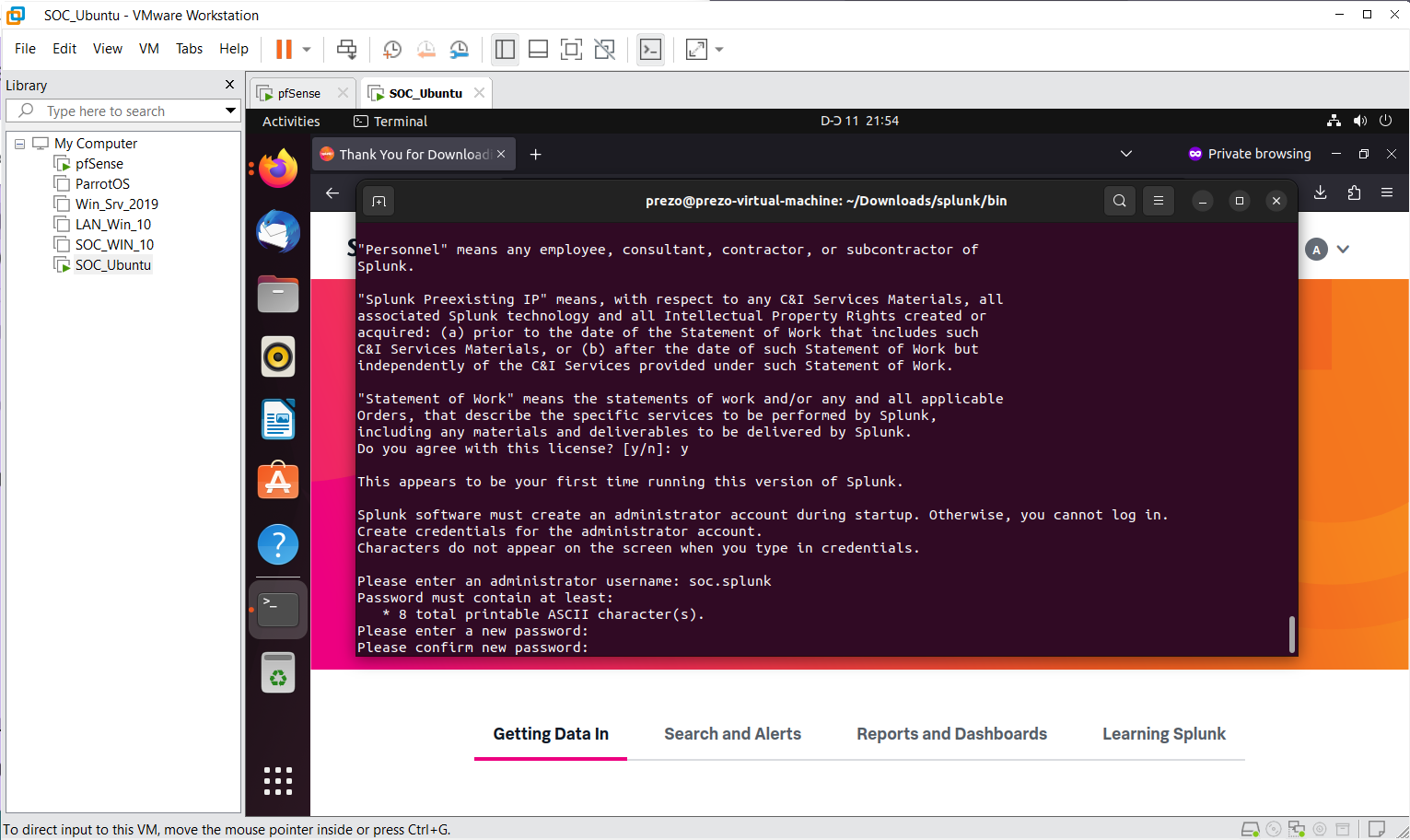Take a snapshot of this virtual machine
This screenshot has height=840, width=1410.
pyautogui.click(x=392, y=50)
